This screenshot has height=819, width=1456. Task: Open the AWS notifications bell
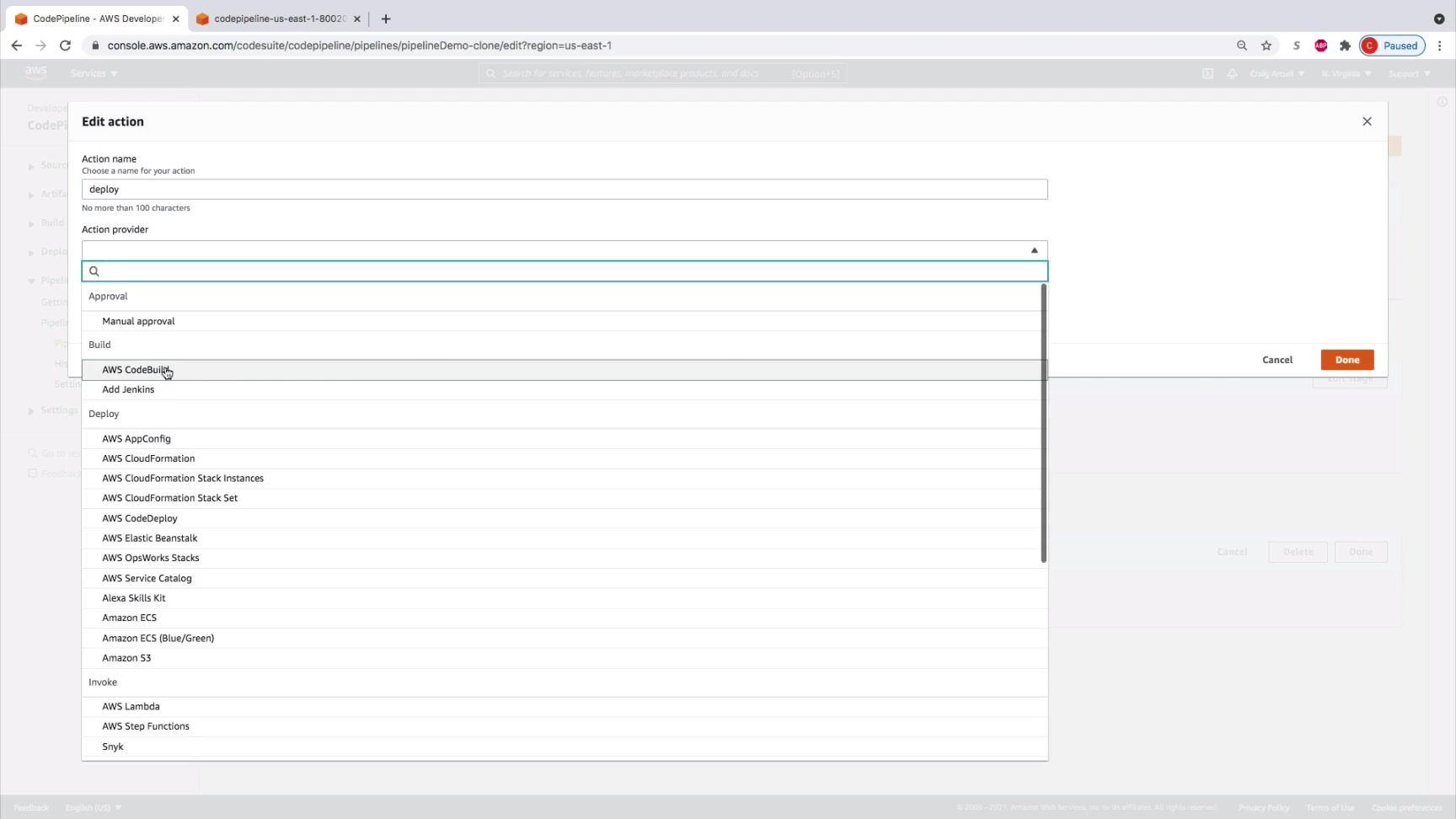click(1232, 73)
